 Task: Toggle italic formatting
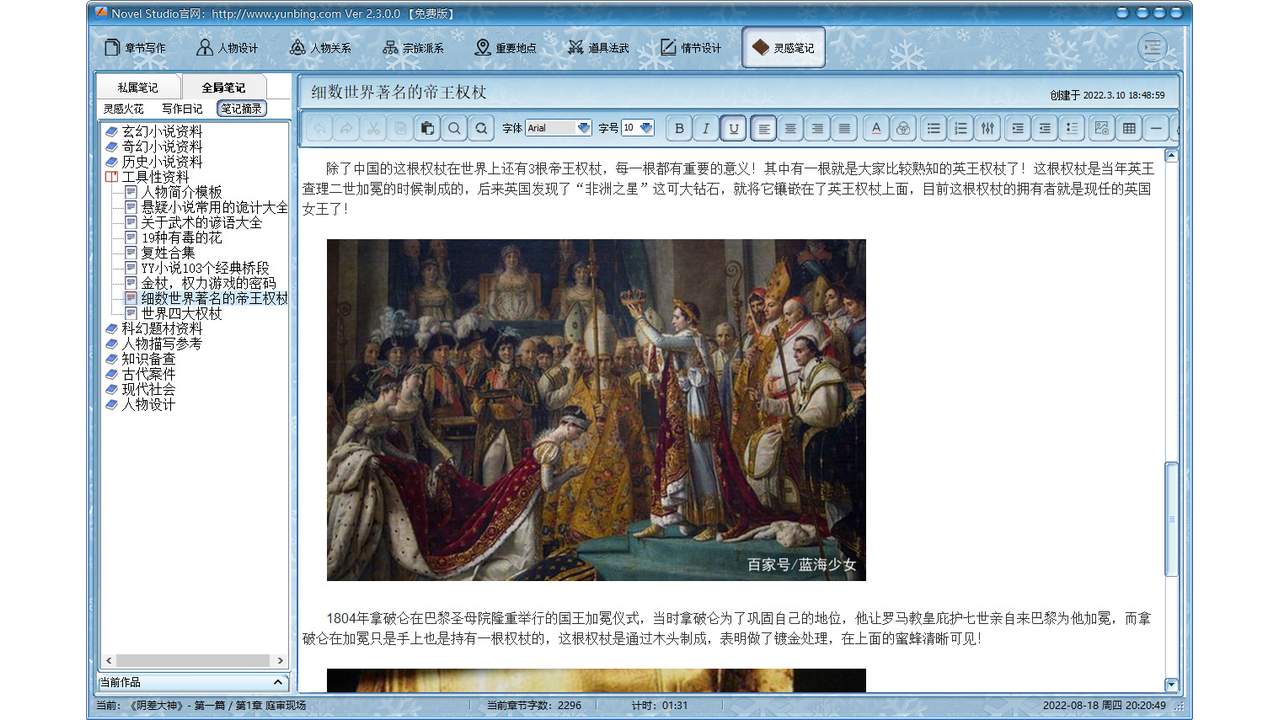(706, 128)
